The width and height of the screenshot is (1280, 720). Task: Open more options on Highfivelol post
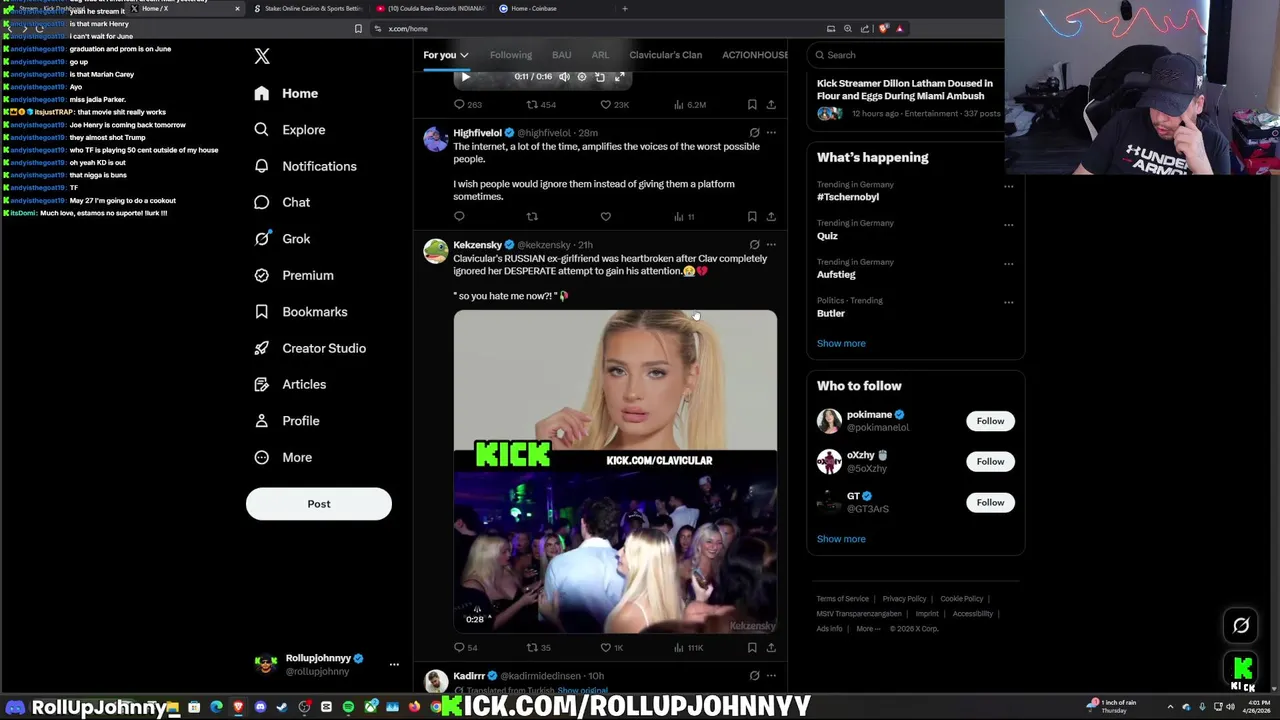pyautogui.click(x=771, y=132)
